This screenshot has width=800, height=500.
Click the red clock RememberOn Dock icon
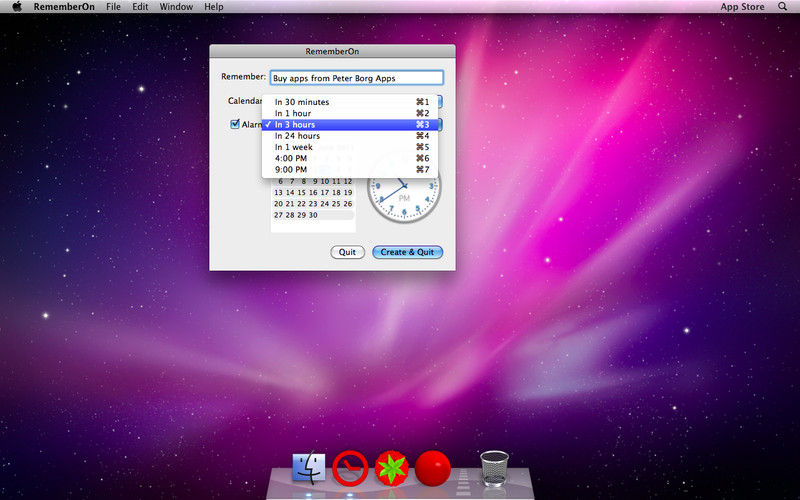[x=350, y=467]
